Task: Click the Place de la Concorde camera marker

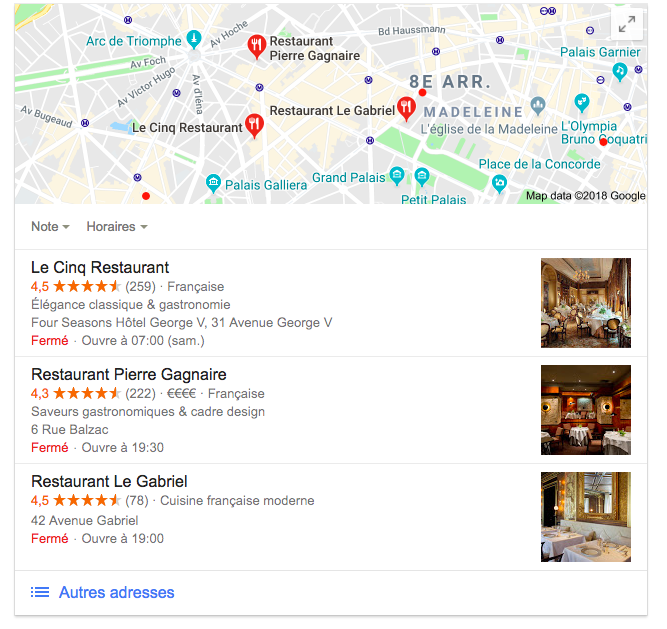Action: [499, 184]
